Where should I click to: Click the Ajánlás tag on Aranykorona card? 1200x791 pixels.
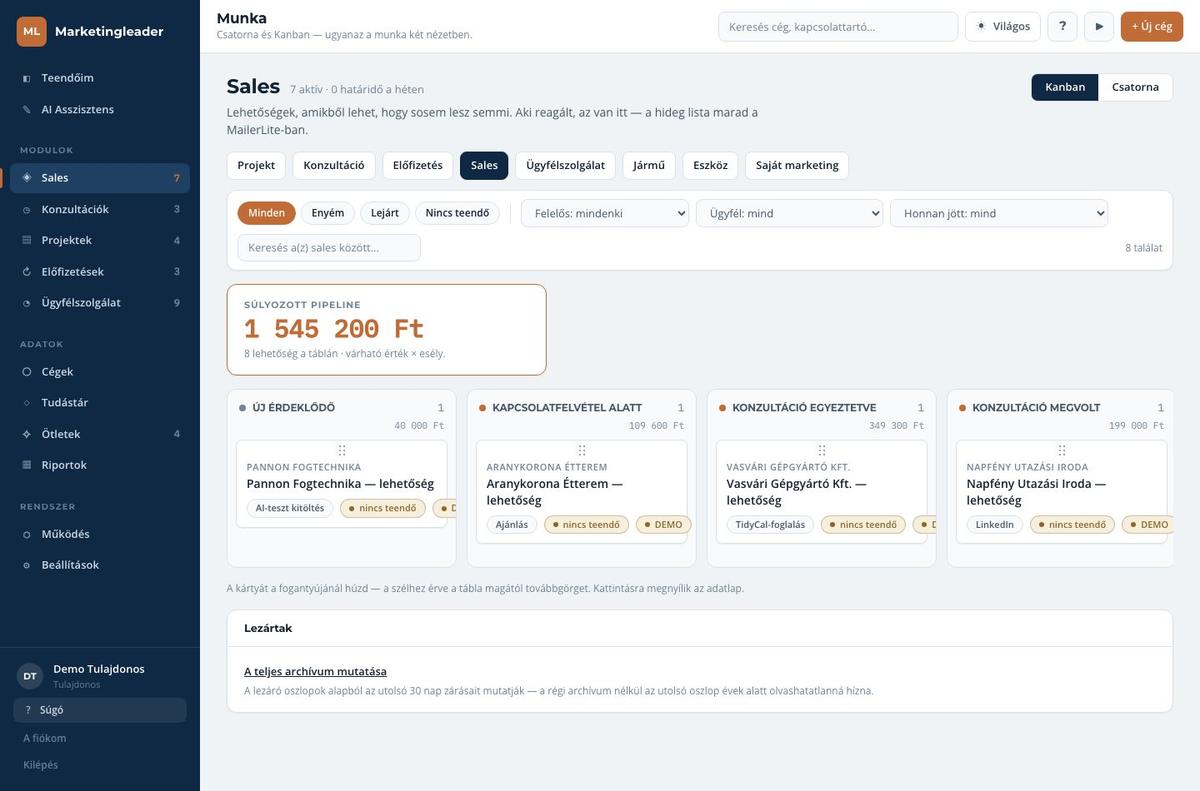[512, 524]
